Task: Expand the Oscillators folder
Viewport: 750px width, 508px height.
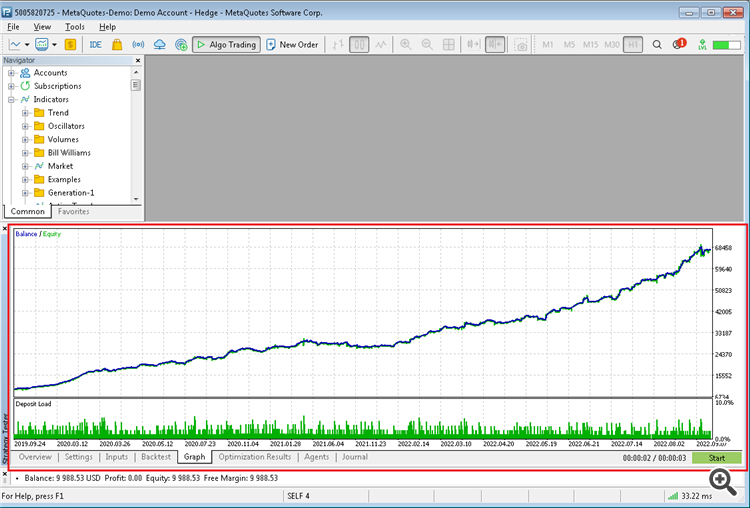Action: (x=25, y=126)
